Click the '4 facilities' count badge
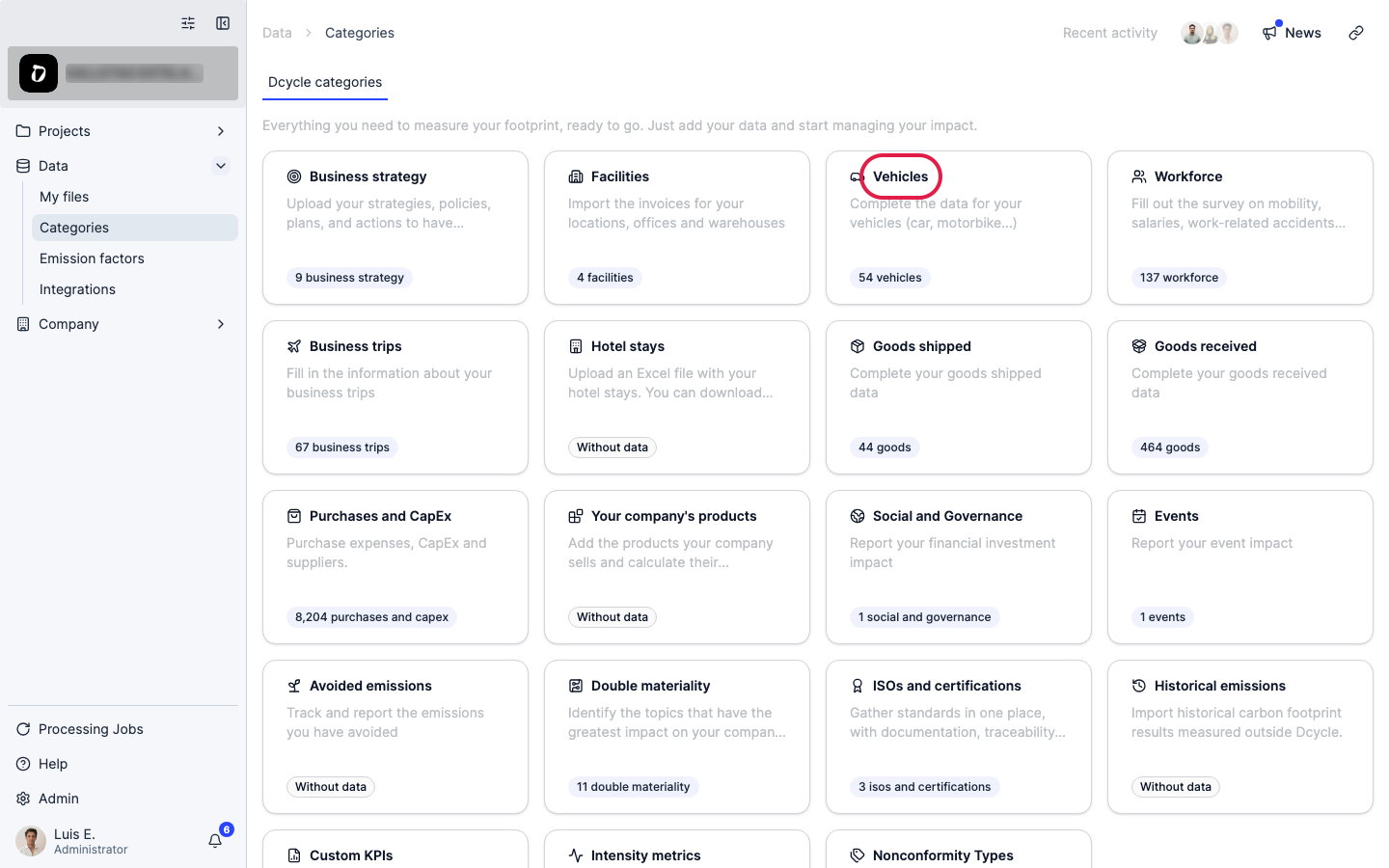Image resolution: width=1389 pixels, height=868 pixels. pyautogui.click(x=605, y=278)
